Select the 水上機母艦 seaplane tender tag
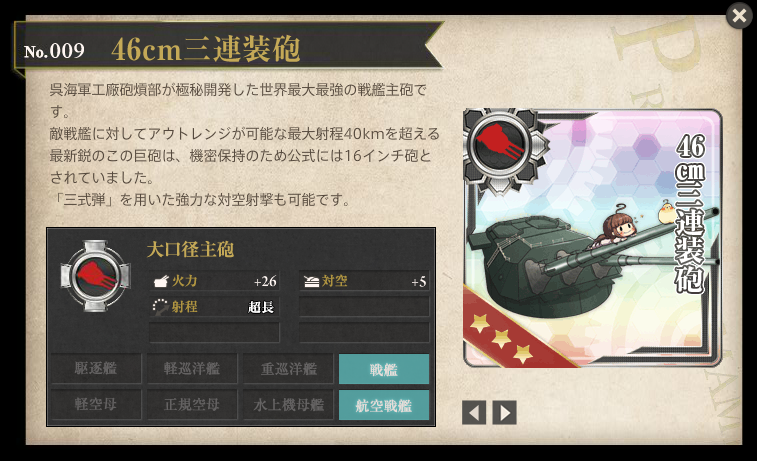Screen dimensions: 757x461 pos(288,405)
